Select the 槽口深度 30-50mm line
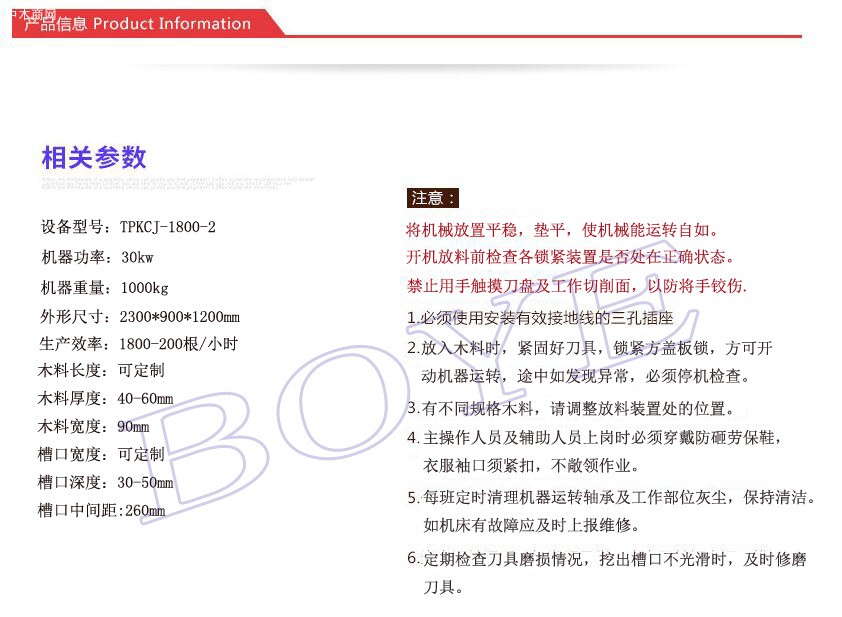Image resolution: width=842 pixels, height=617 pixels. click(106, 482)
